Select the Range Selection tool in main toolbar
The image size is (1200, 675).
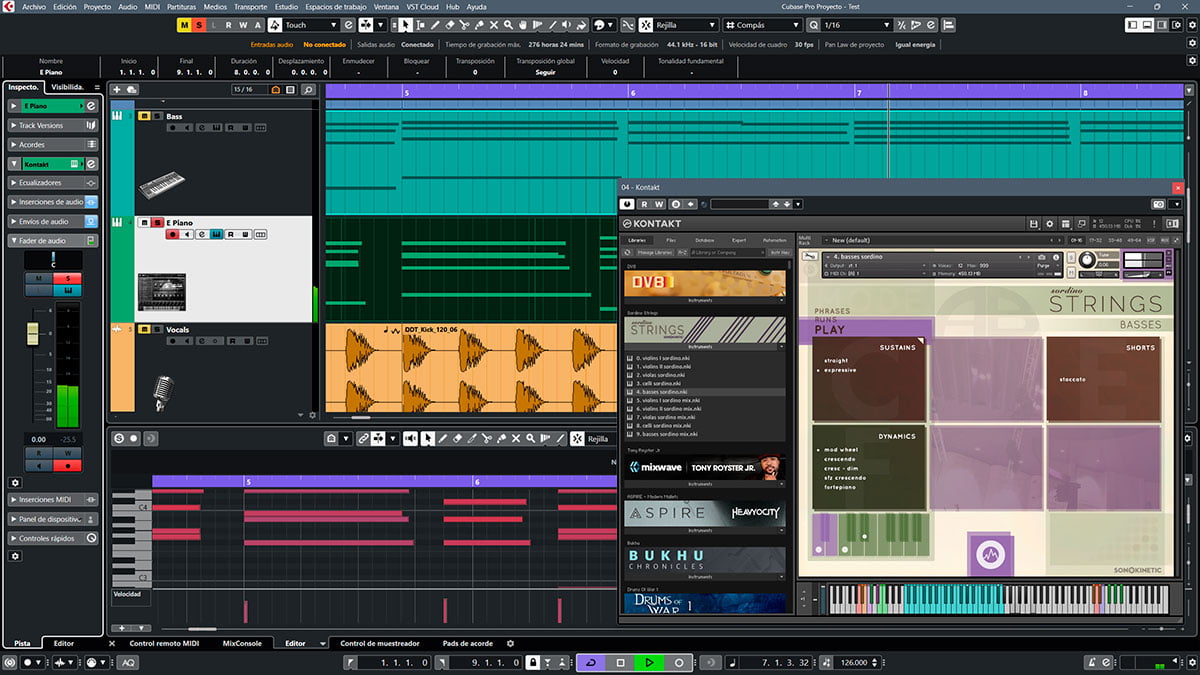[421, 25]
